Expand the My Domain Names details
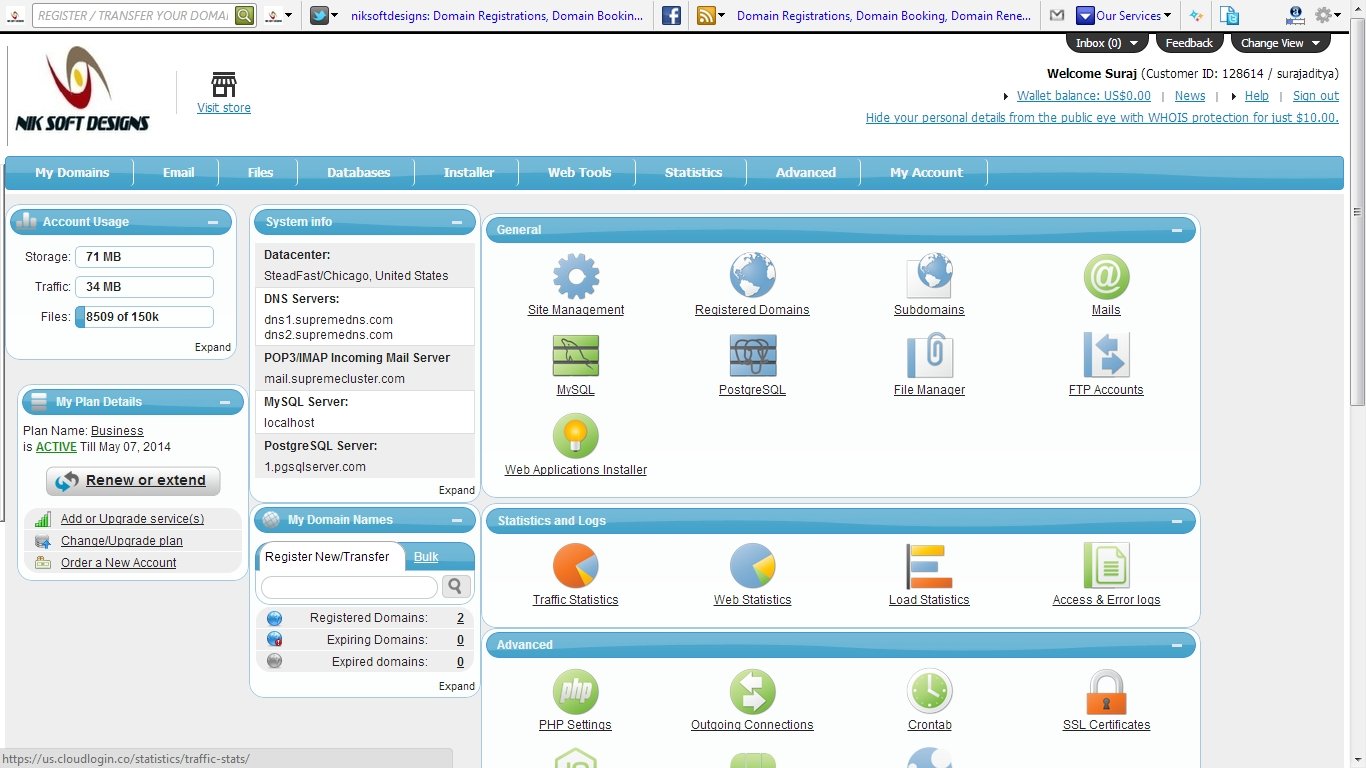The height and width of the screenshot is (768, 1366). 457,686
